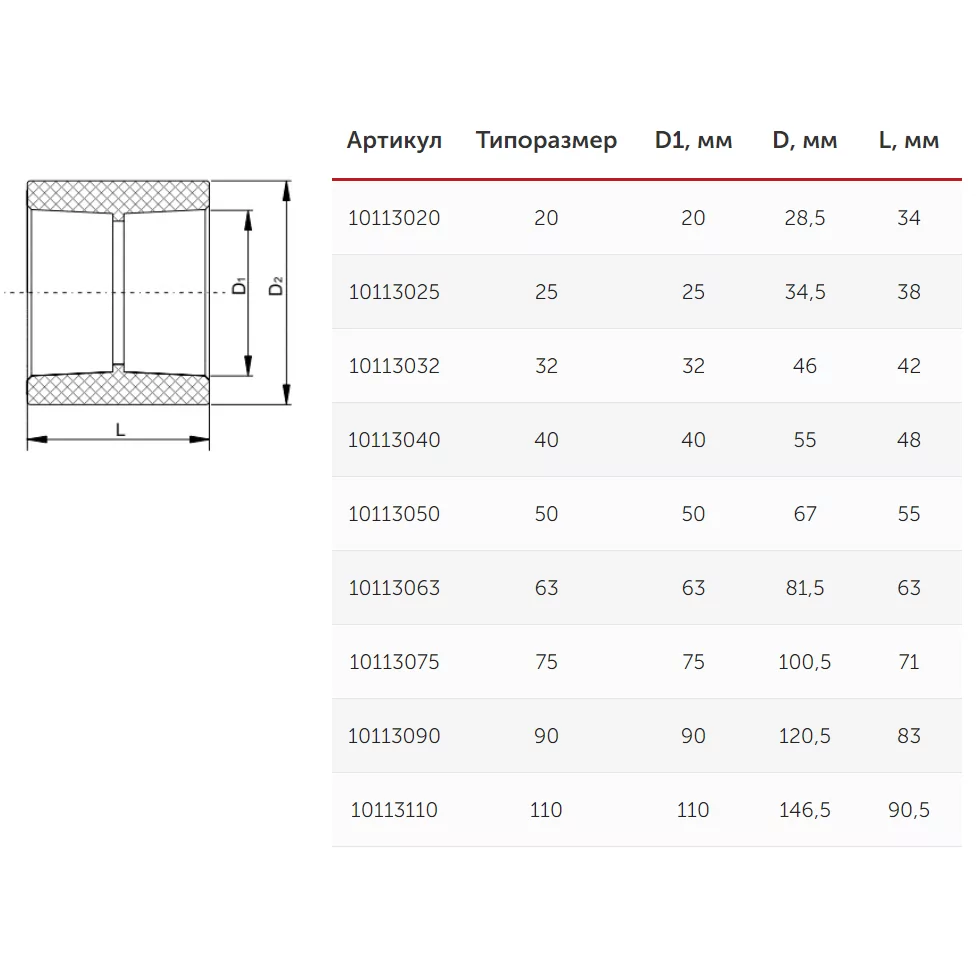Click the Типоразмер column header

(x=546, y=141)
